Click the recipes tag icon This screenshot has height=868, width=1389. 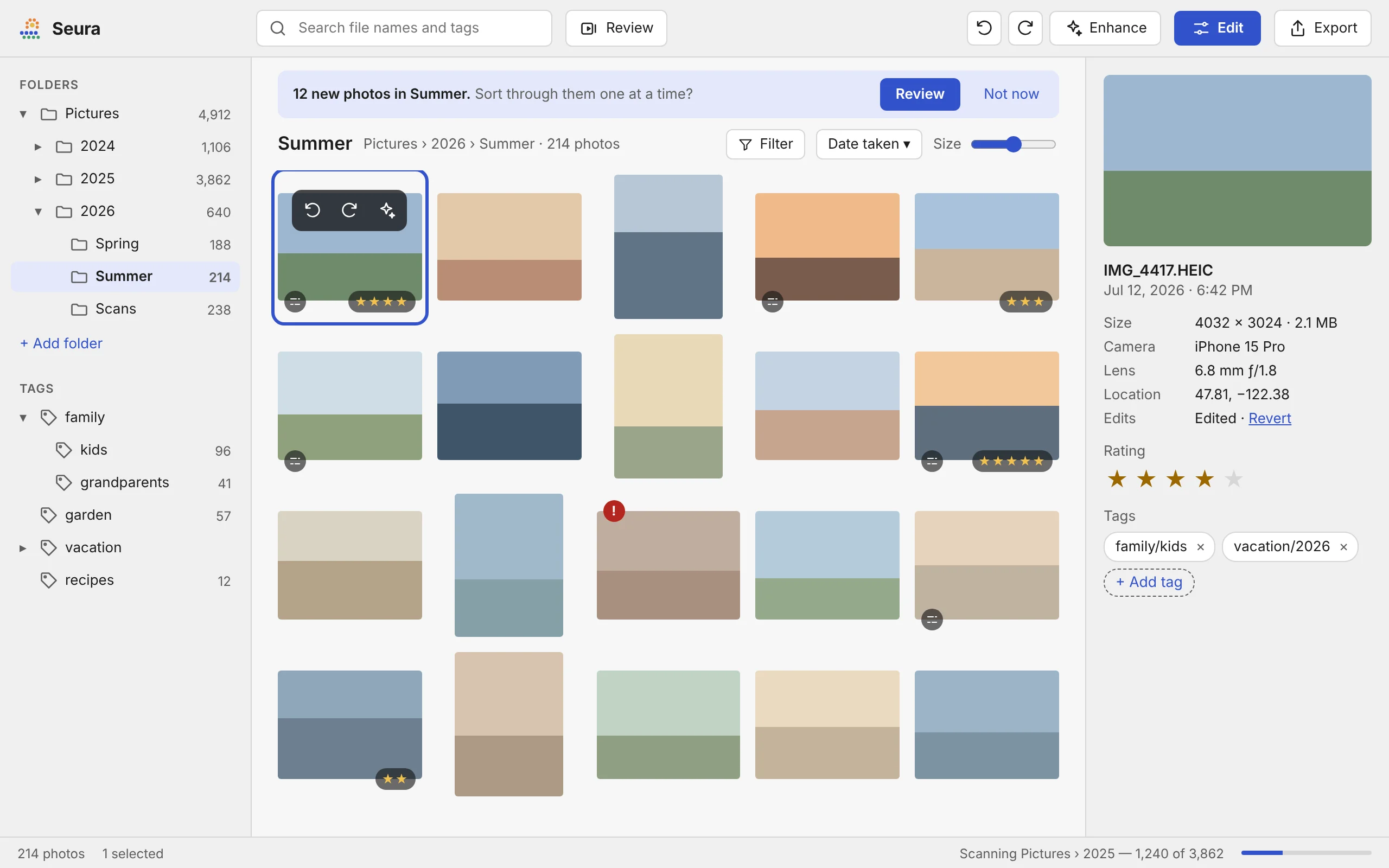pos(49,580)
